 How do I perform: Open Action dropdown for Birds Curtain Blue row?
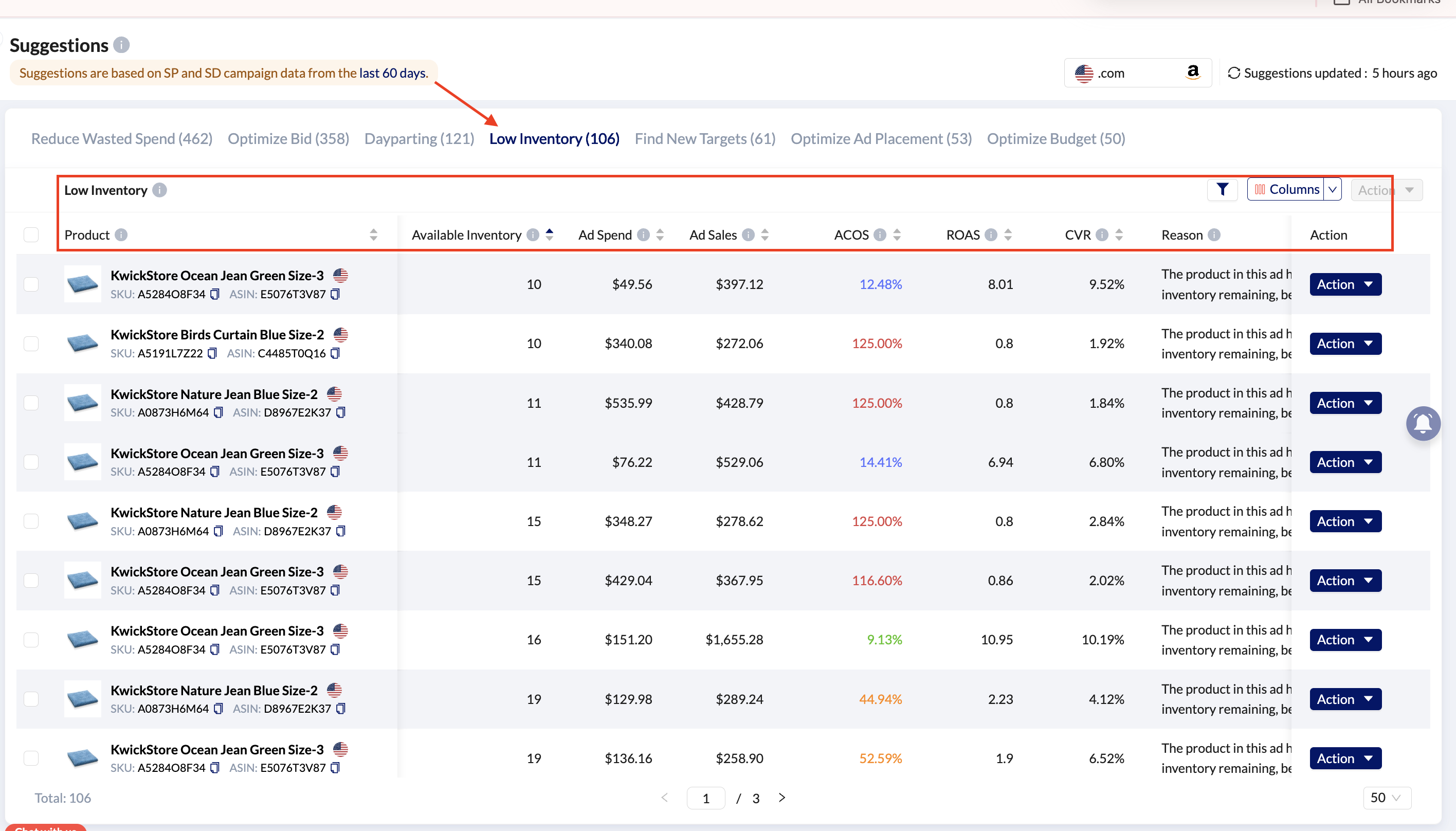[x=1345, y=344]
